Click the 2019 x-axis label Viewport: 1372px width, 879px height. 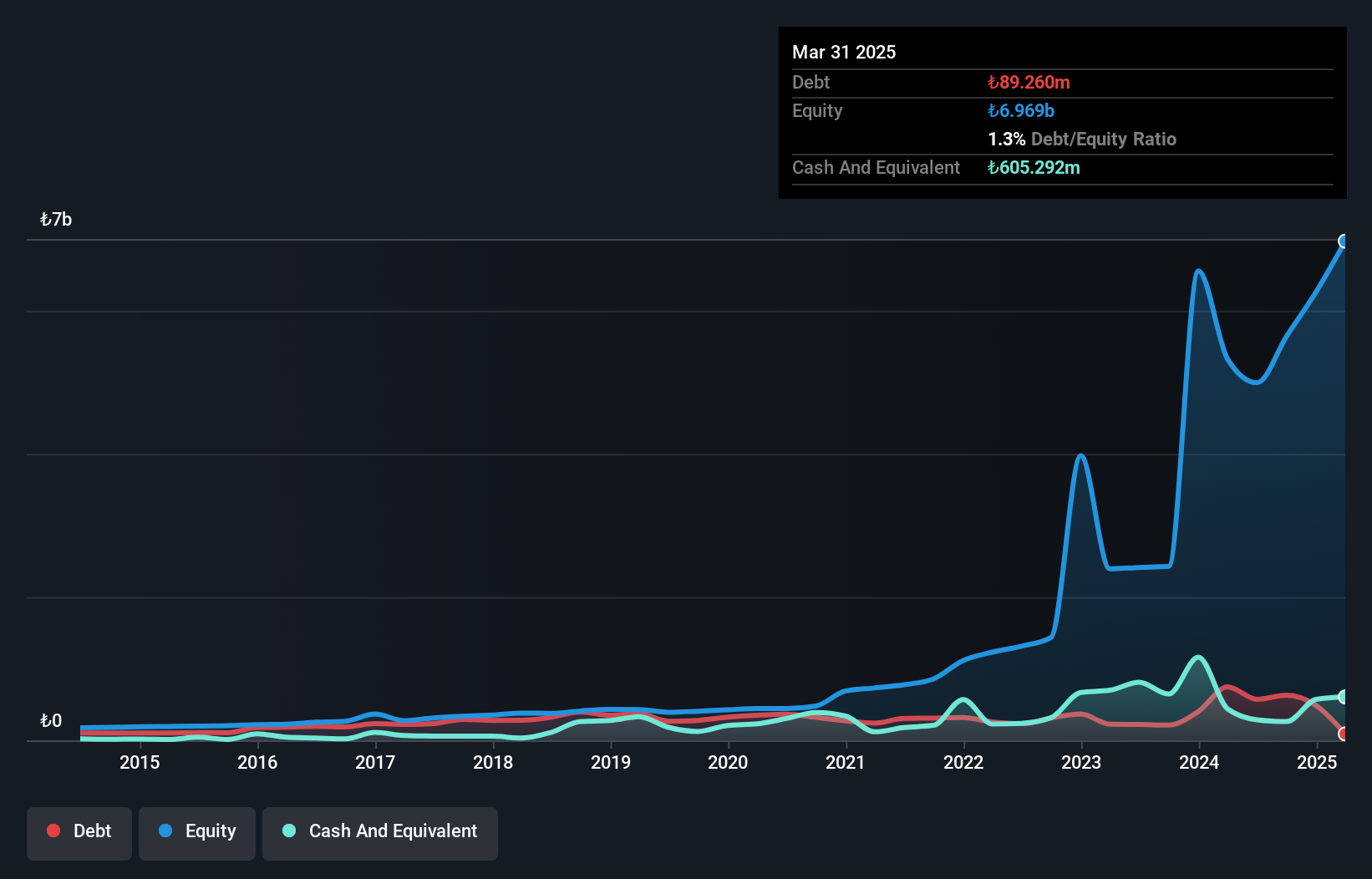(611, 762)
